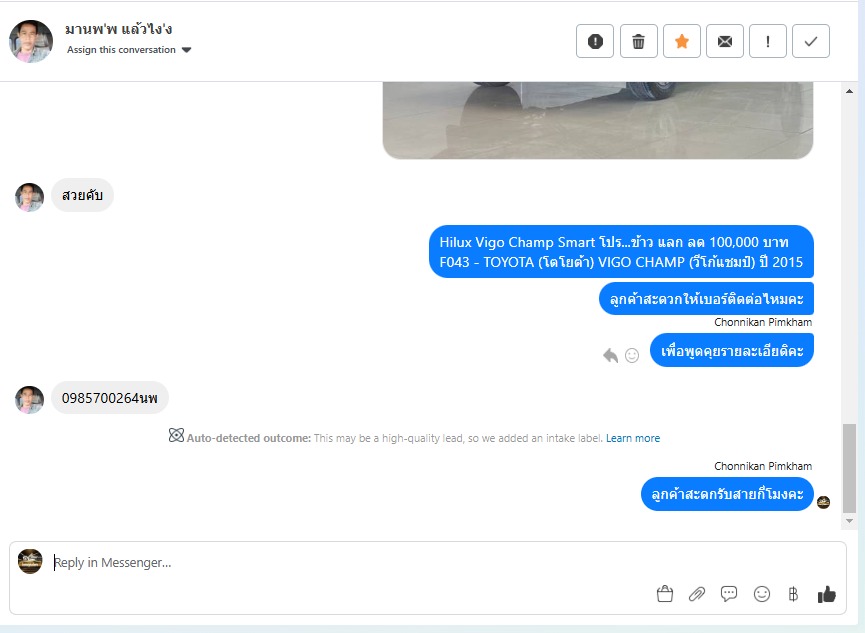This screenshot has height=633, width=865.
Task: Open Learn more link about auto-detected outcome
Action: (x=633, y=438)
